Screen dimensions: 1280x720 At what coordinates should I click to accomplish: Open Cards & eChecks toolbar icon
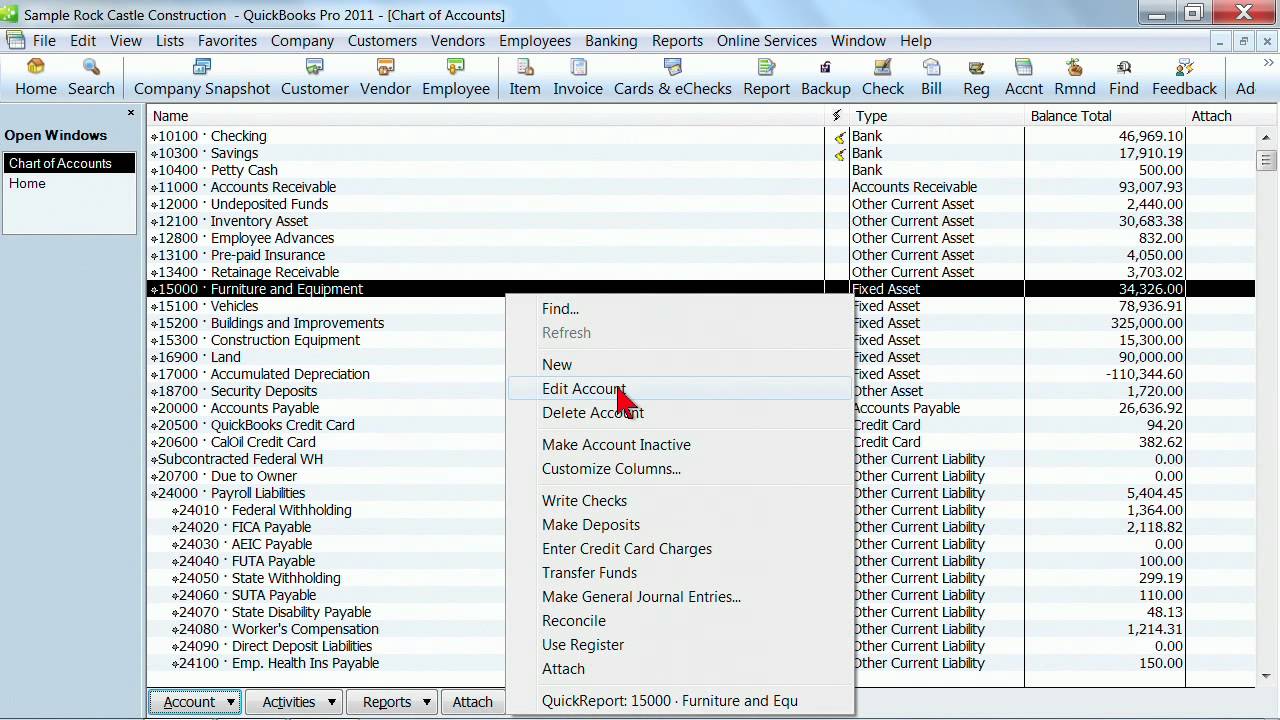click(672, 78)
